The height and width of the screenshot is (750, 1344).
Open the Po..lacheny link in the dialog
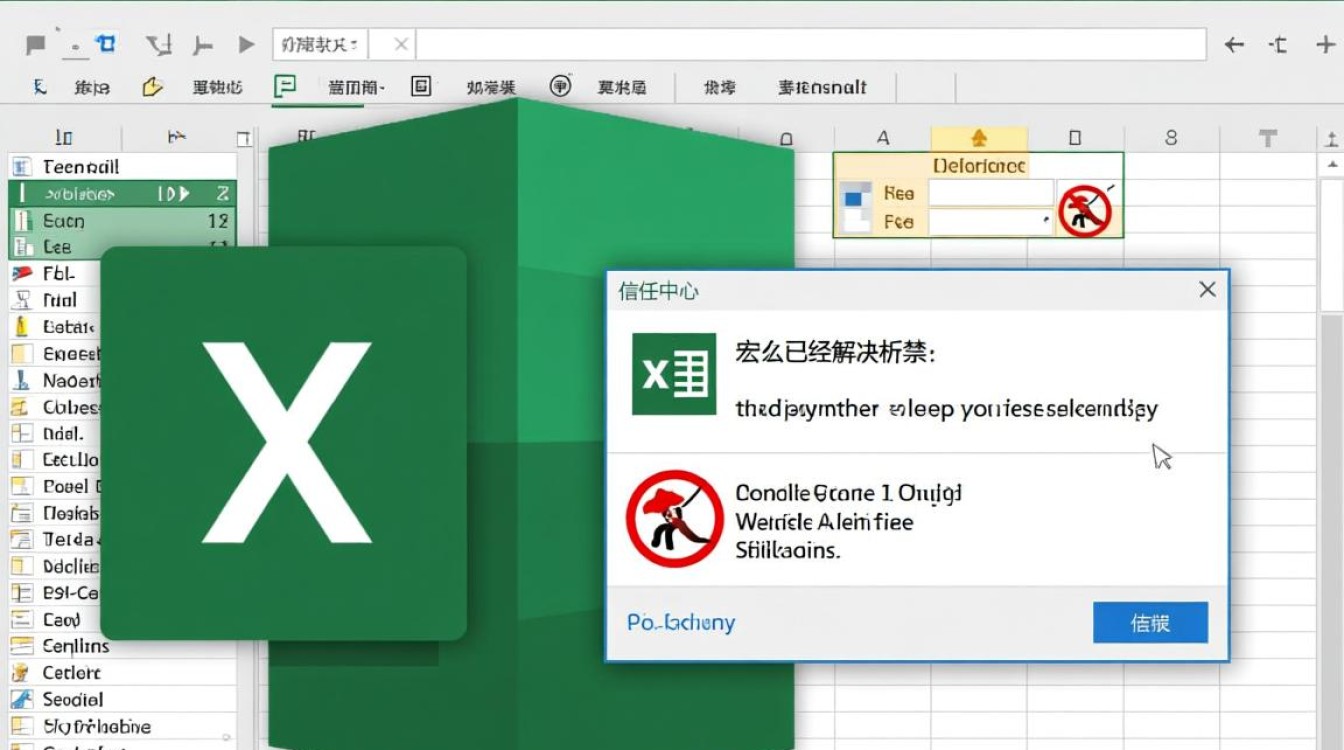tap(680, 623)
